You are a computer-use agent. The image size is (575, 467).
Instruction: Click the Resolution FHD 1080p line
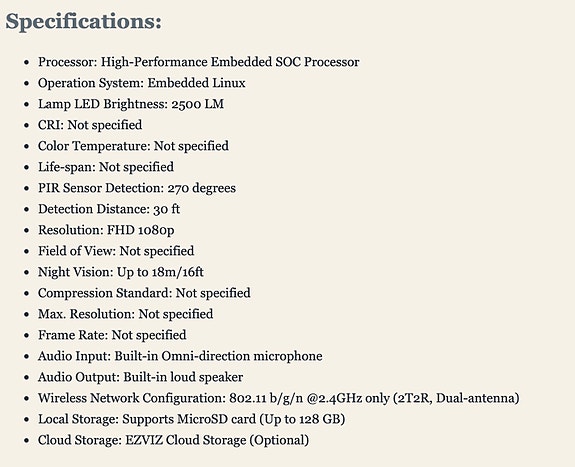[106, 230]
